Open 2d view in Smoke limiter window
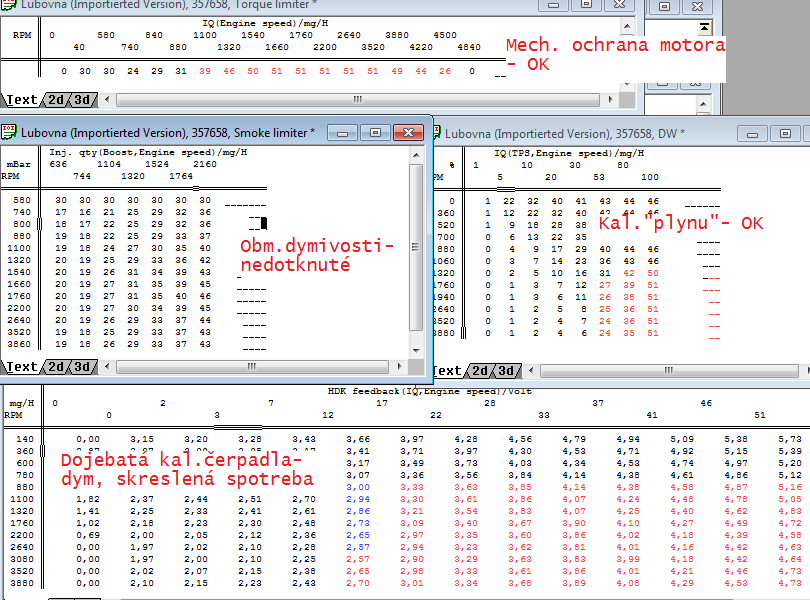810x600 pixels. click(x=57, y=367)
